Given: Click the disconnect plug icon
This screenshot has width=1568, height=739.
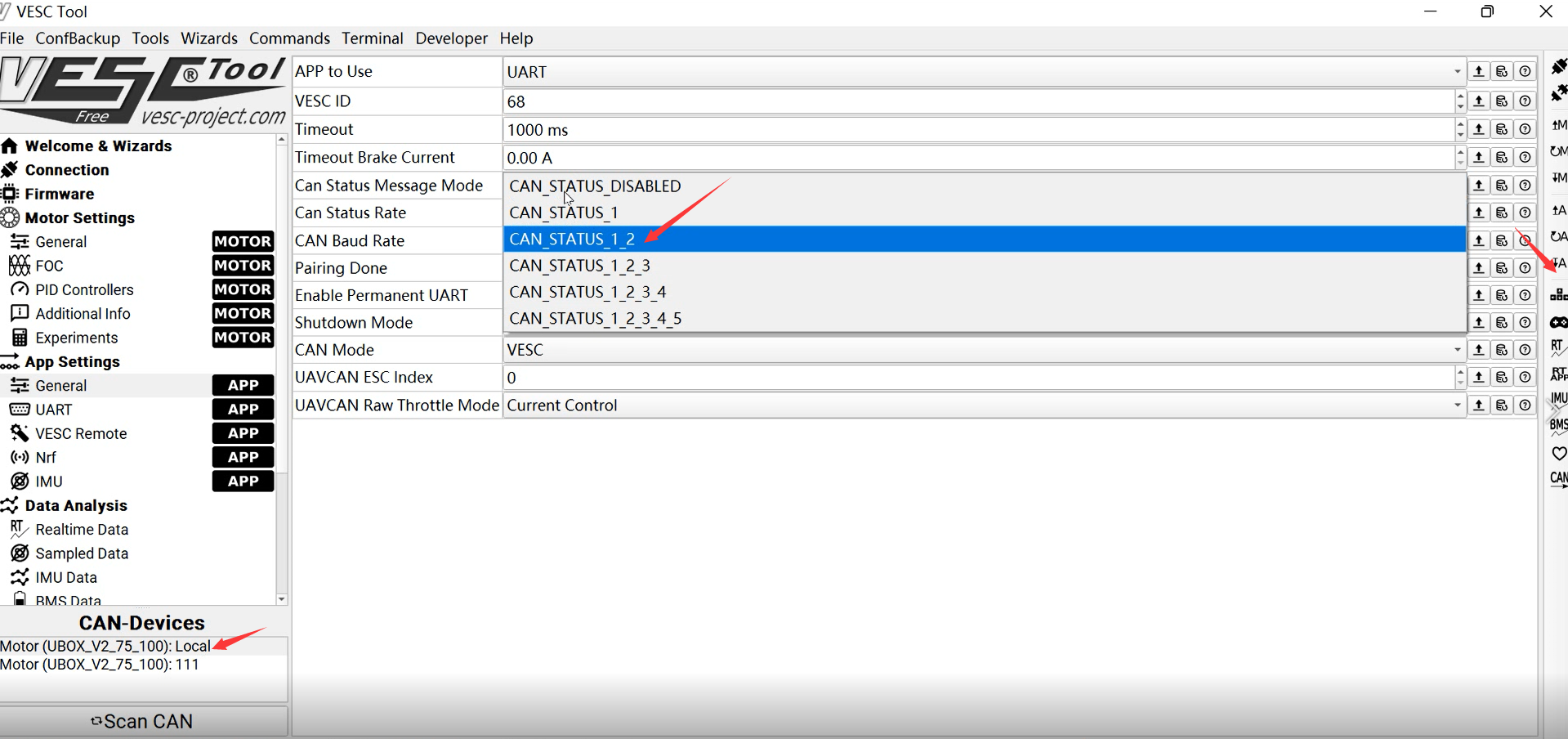Looking at the screenshot, I should click(1559, 92).
